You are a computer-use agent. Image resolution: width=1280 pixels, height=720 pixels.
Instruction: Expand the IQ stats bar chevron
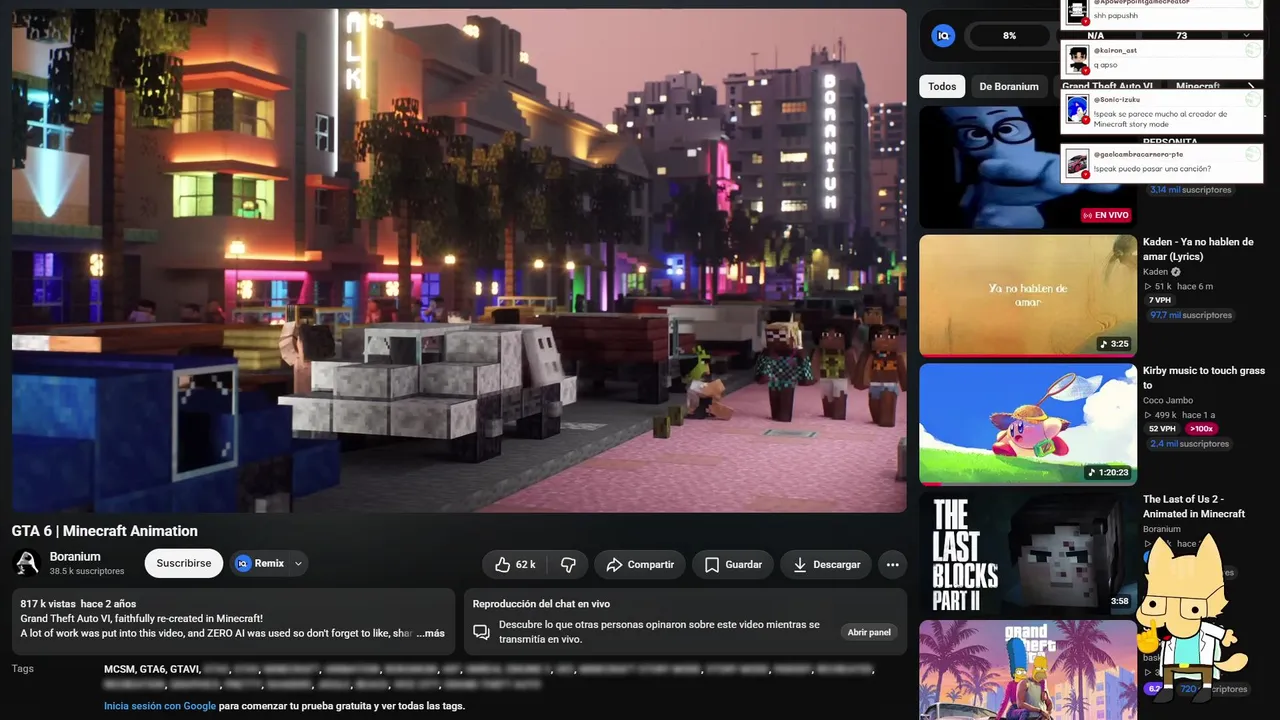click(x=1247, y=35)
